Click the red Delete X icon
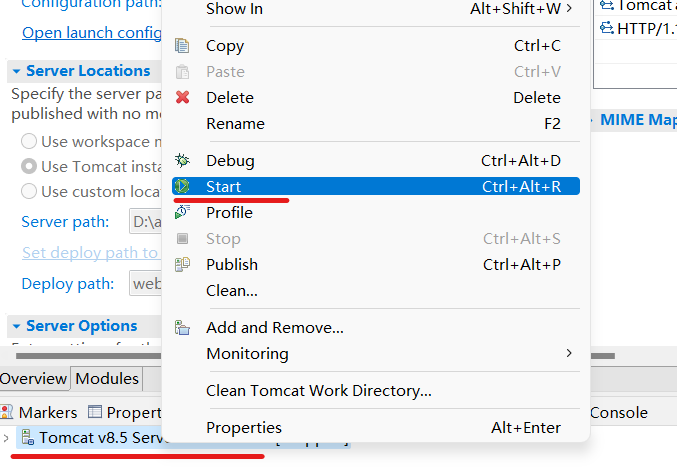The width and height of the screenshot is (677, 472). point(182,98)
